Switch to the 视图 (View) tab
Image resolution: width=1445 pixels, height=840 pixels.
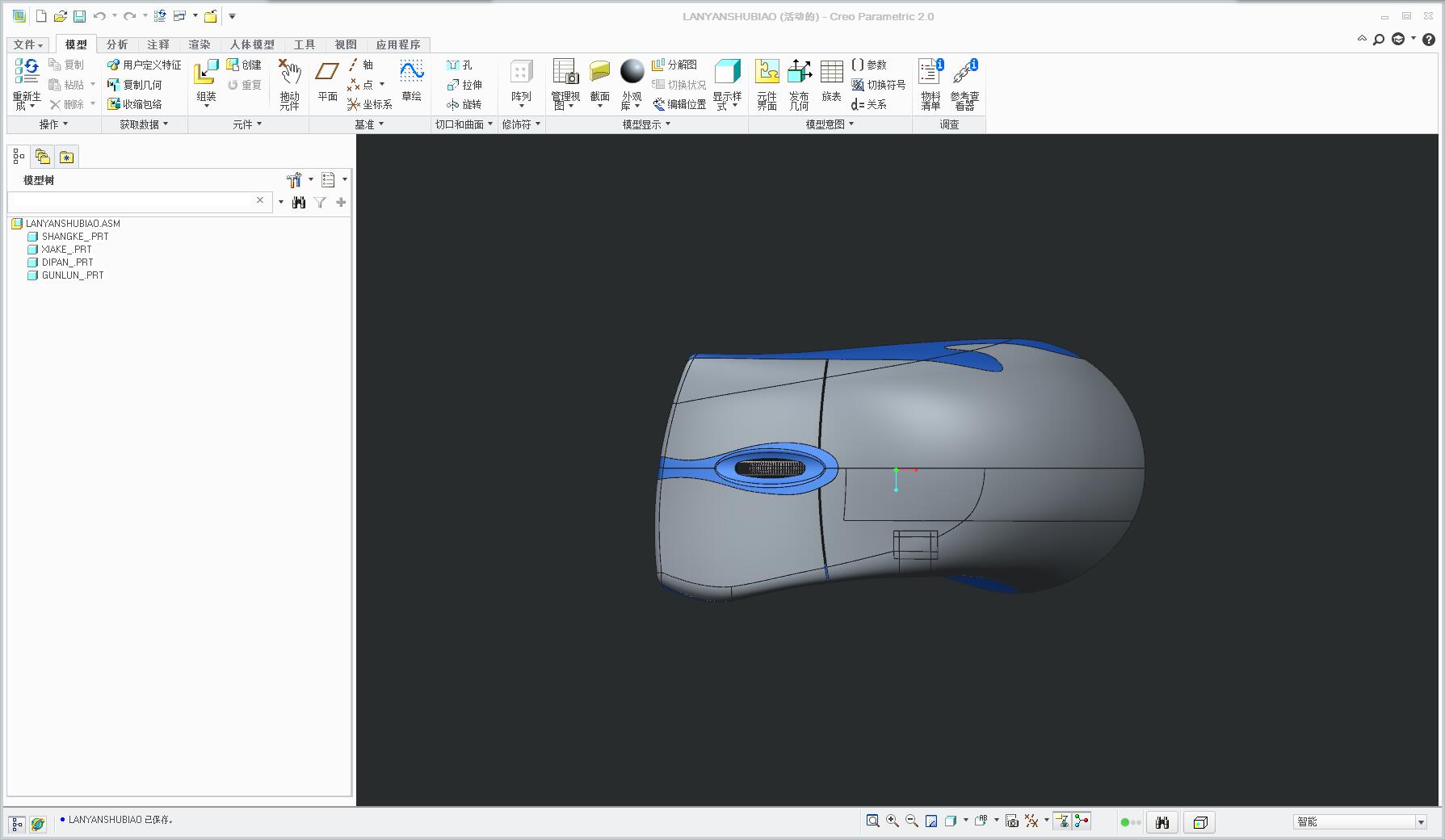[x=346, y=44]
